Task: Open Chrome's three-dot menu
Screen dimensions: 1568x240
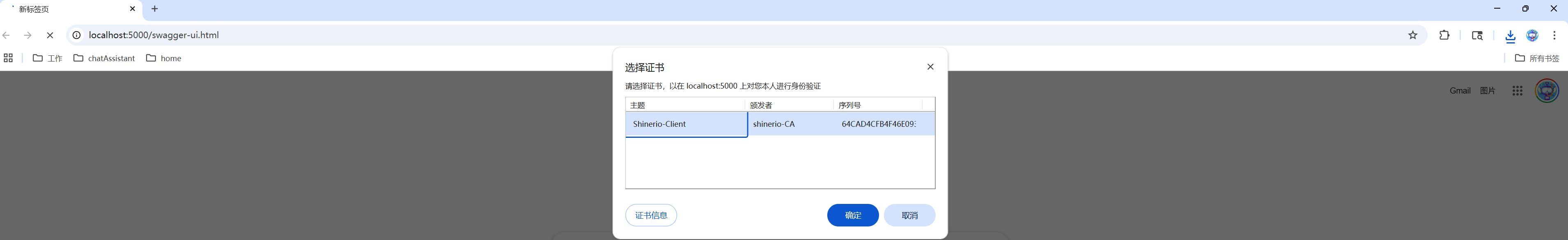Action: click(x=1554, y=35)
